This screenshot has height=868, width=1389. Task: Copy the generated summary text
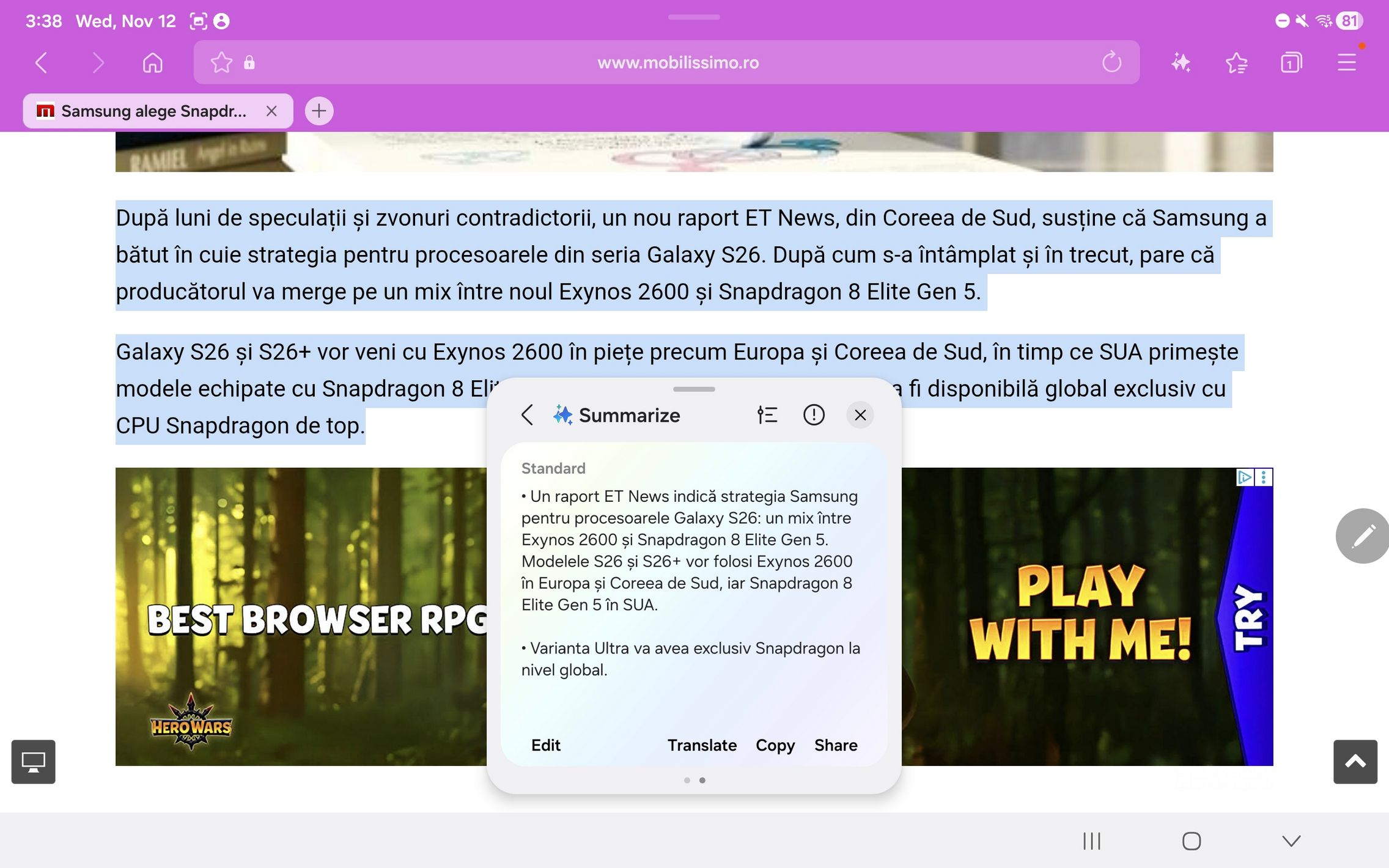(775, 745)
